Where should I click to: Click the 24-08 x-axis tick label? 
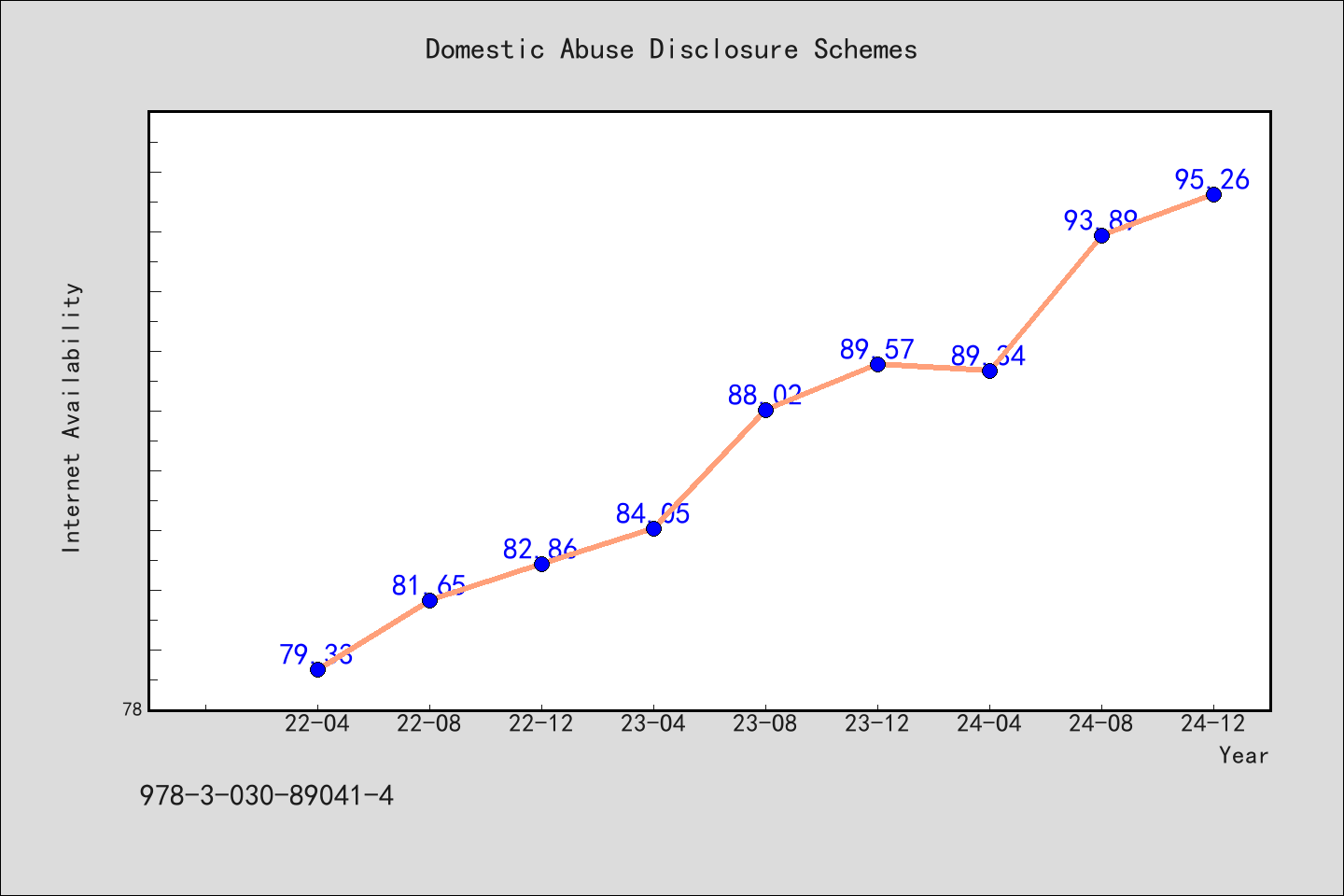coord(1101,723)
